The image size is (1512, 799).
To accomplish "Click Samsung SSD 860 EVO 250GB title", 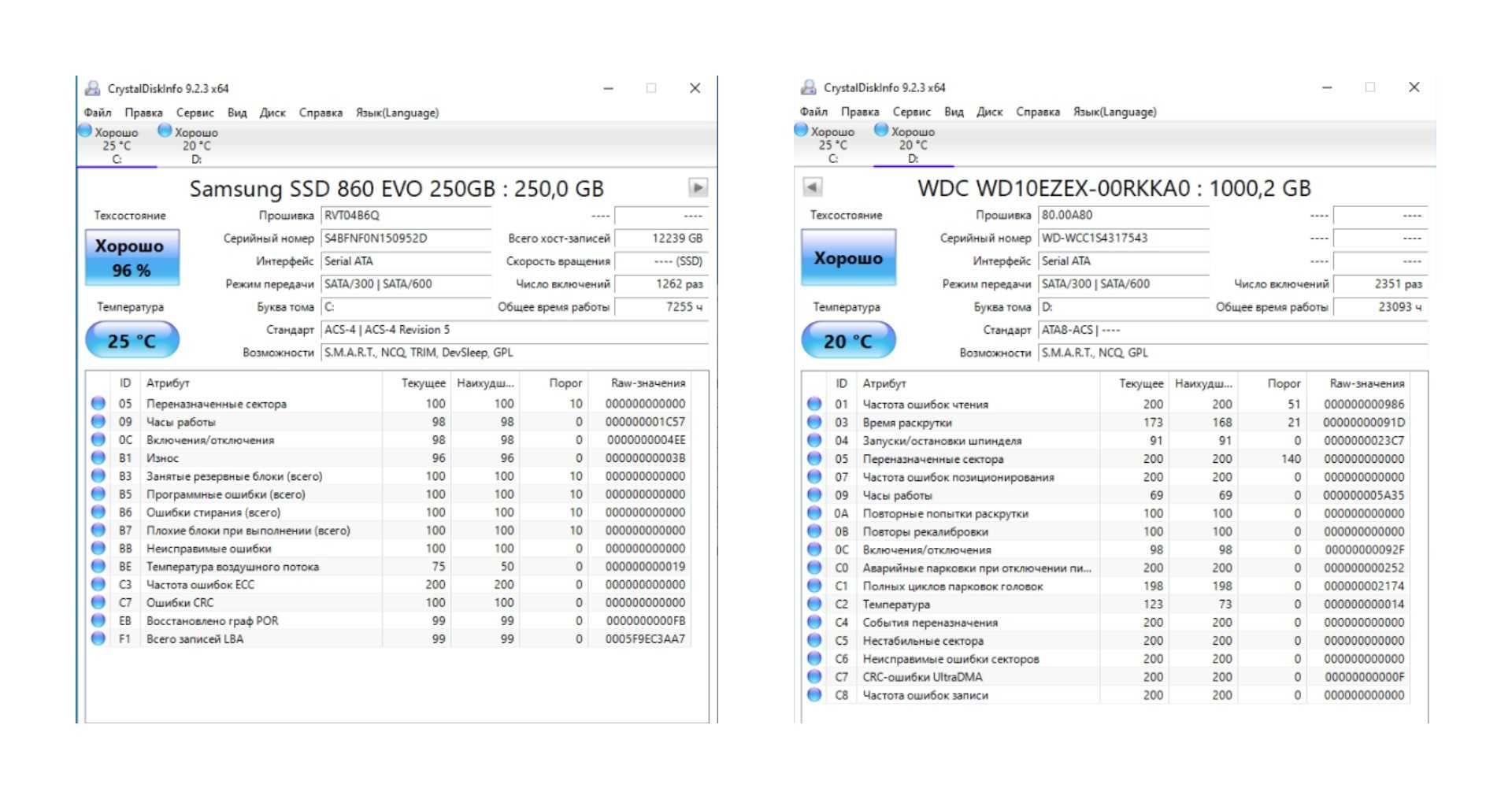I will [x=396, y=189].
